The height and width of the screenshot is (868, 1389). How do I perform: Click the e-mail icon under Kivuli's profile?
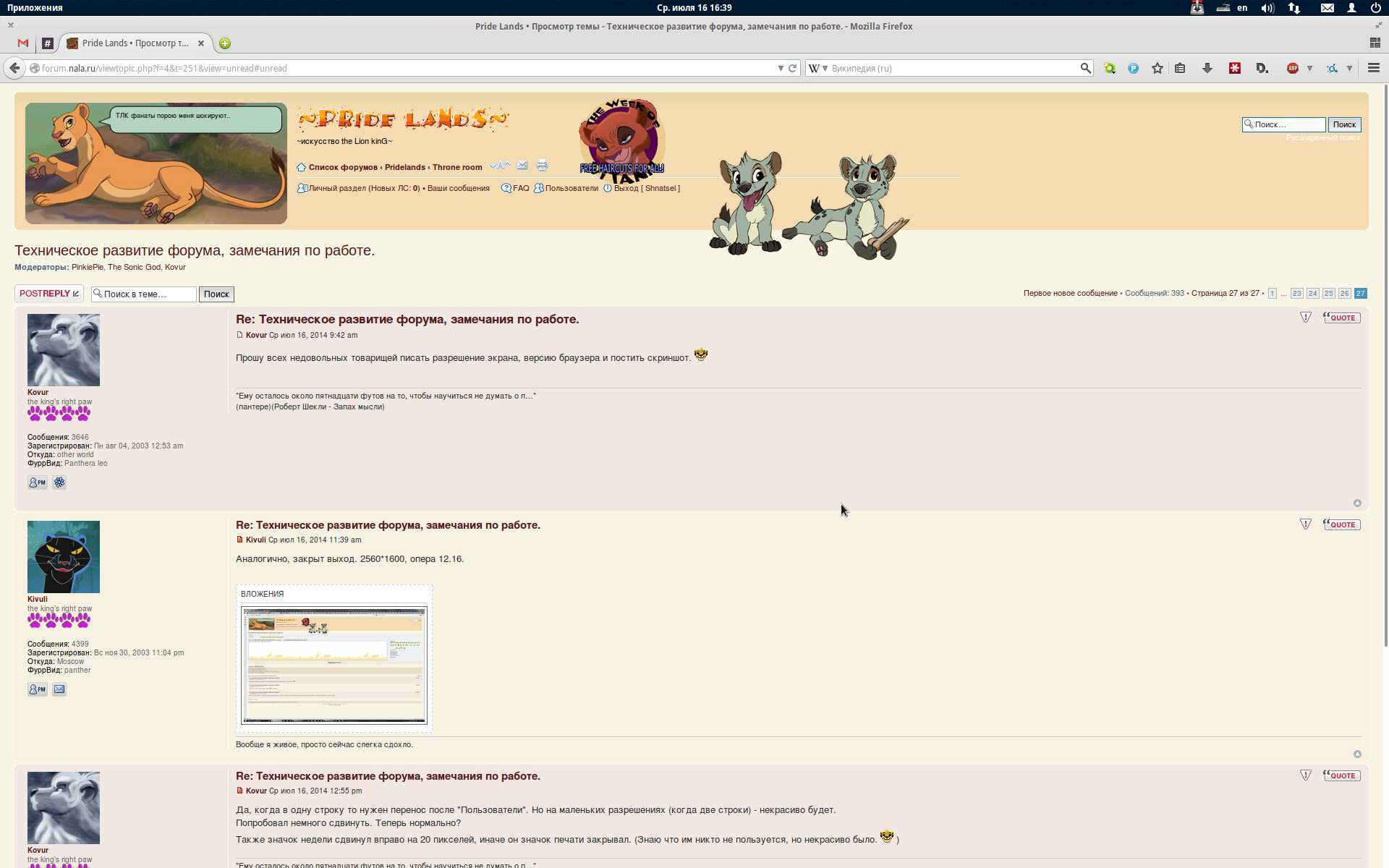[x=59, y=689]
